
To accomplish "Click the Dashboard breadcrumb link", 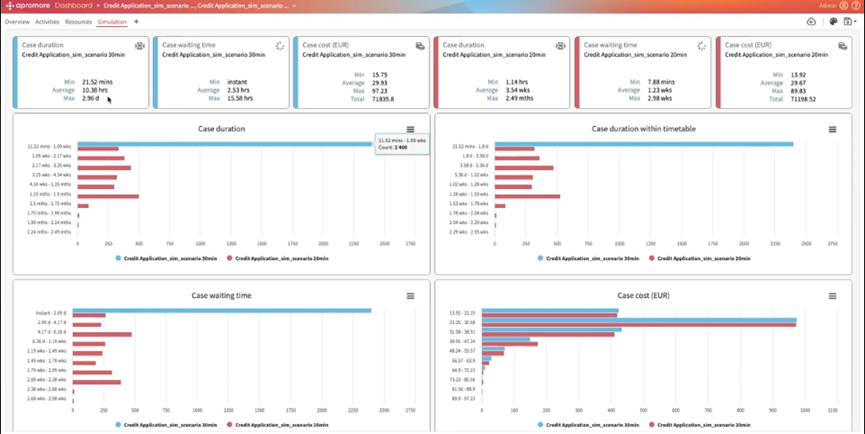I will point(73,6).
